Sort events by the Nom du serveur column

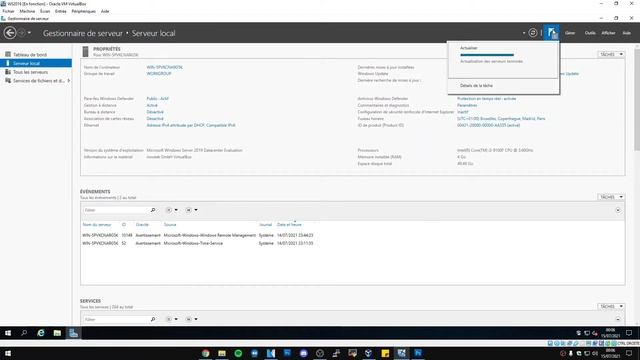pyautogui.click(x=97, y=224)
